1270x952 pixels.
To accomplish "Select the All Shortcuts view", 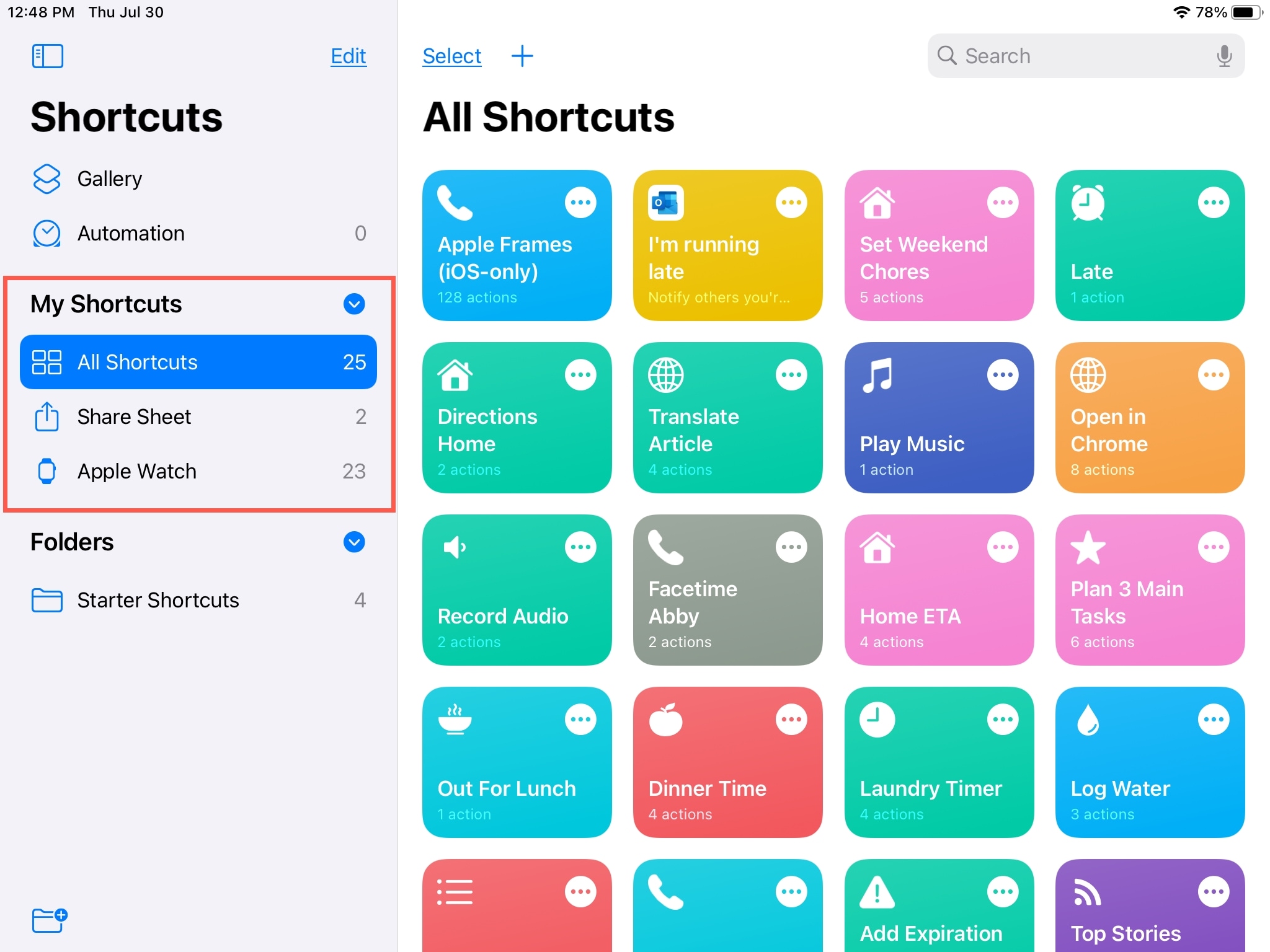I will pyautogui.click(x=197, y=362).
